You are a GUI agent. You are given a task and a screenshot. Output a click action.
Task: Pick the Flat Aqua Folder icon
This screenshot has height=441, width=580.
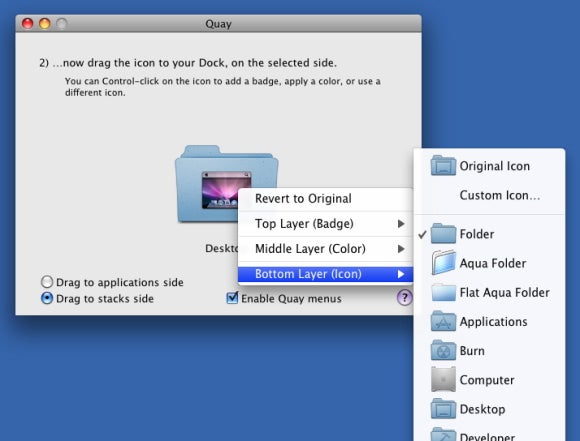coord(443,292)
